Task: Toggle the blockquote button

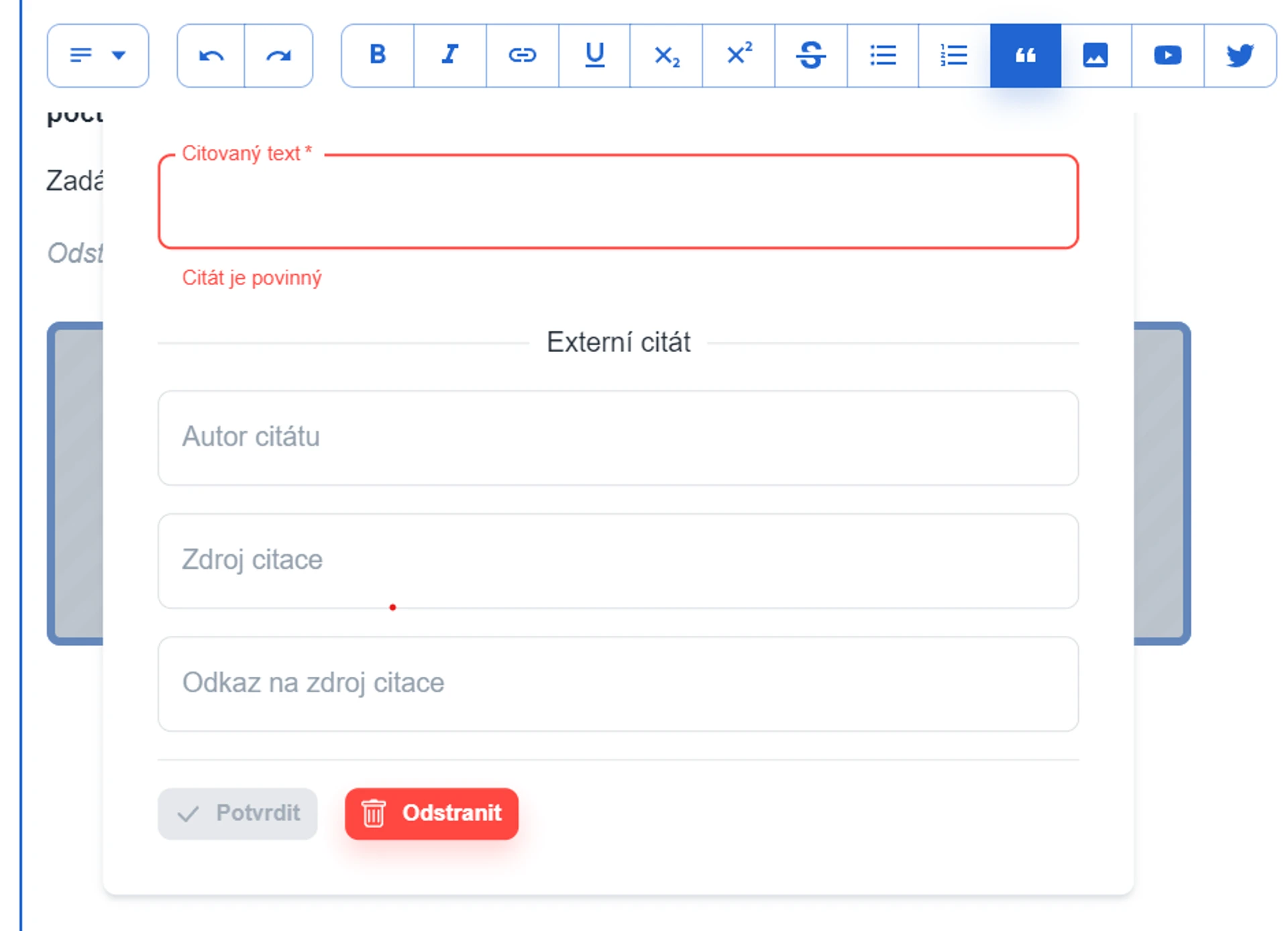Action: click(1025, 55)
